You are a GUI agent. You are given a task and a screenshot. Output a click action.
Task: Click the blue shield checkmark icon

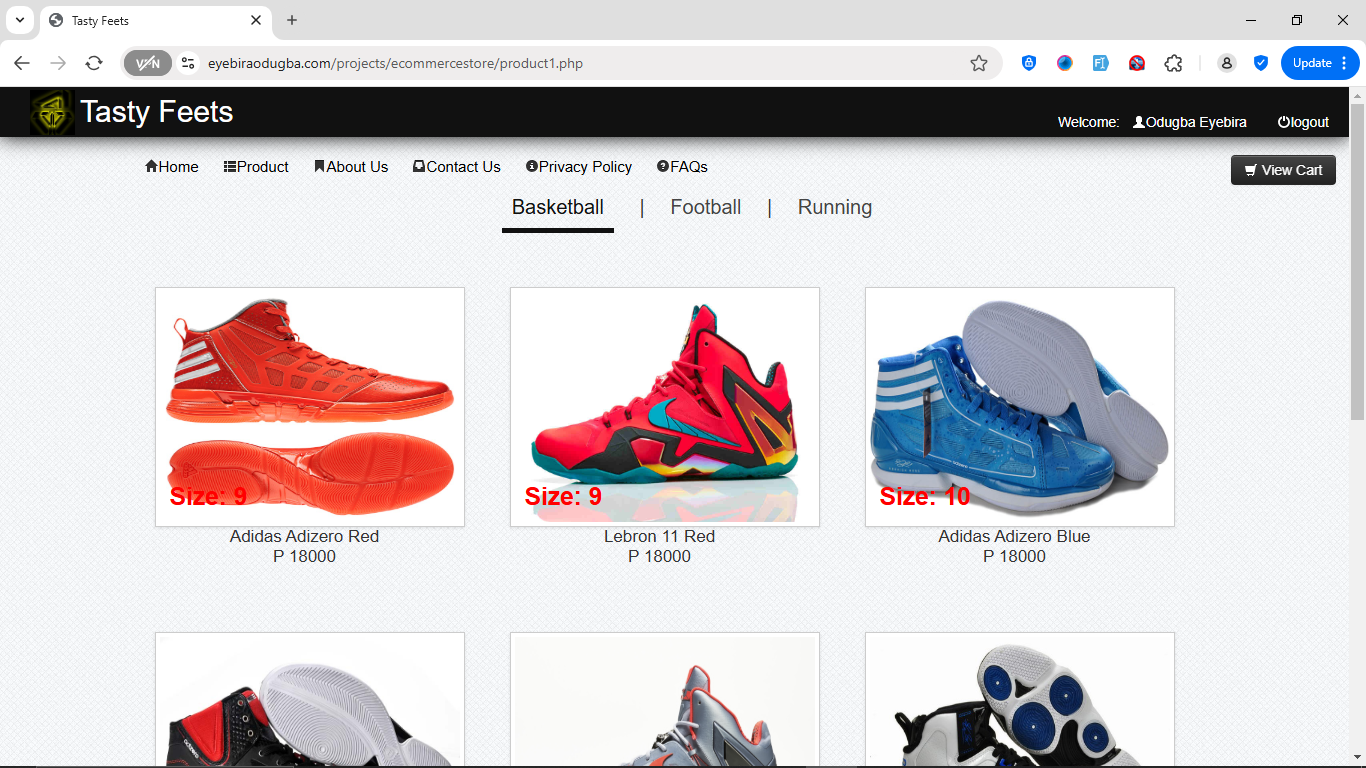(1261, 63)
